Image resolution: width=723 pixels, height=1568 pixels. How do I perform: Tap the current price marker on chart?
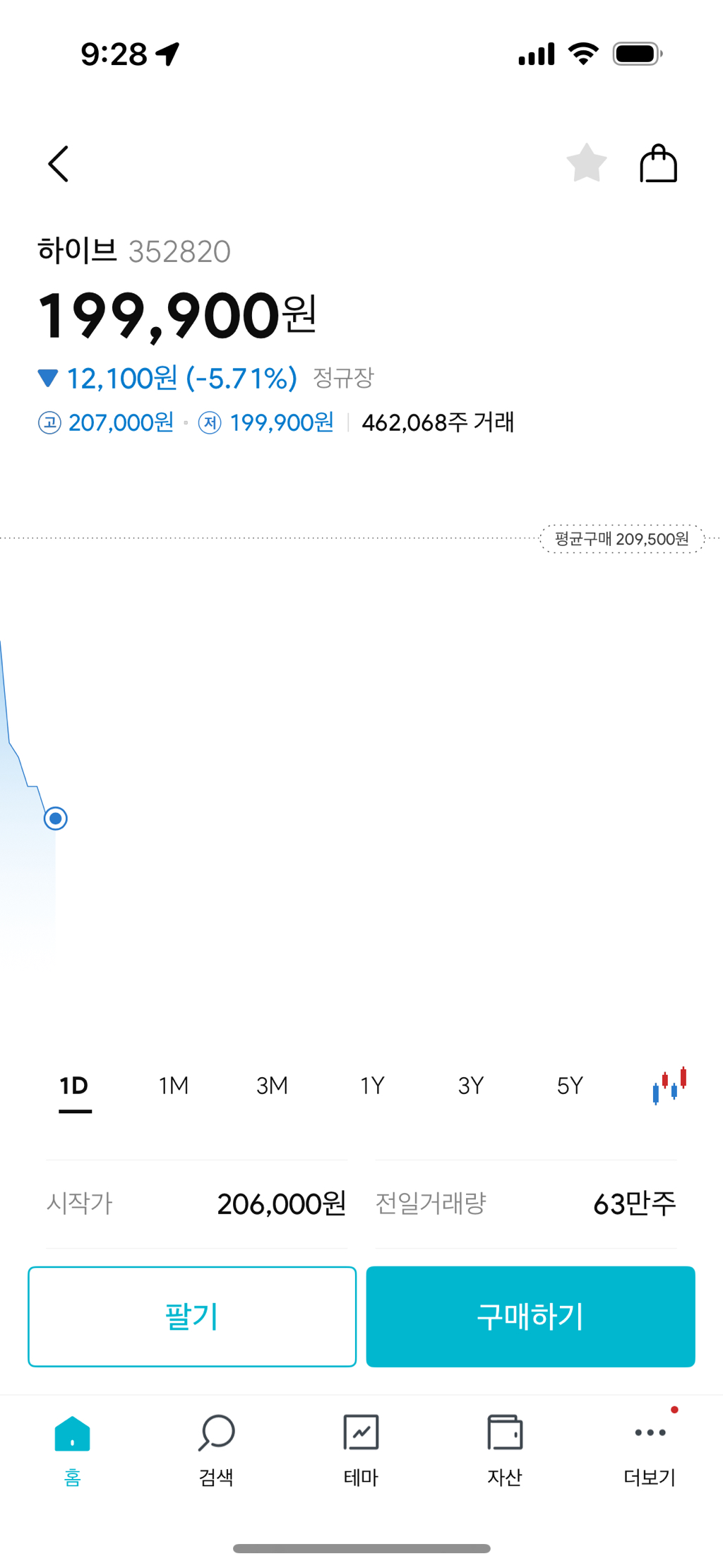coord(56,819)
